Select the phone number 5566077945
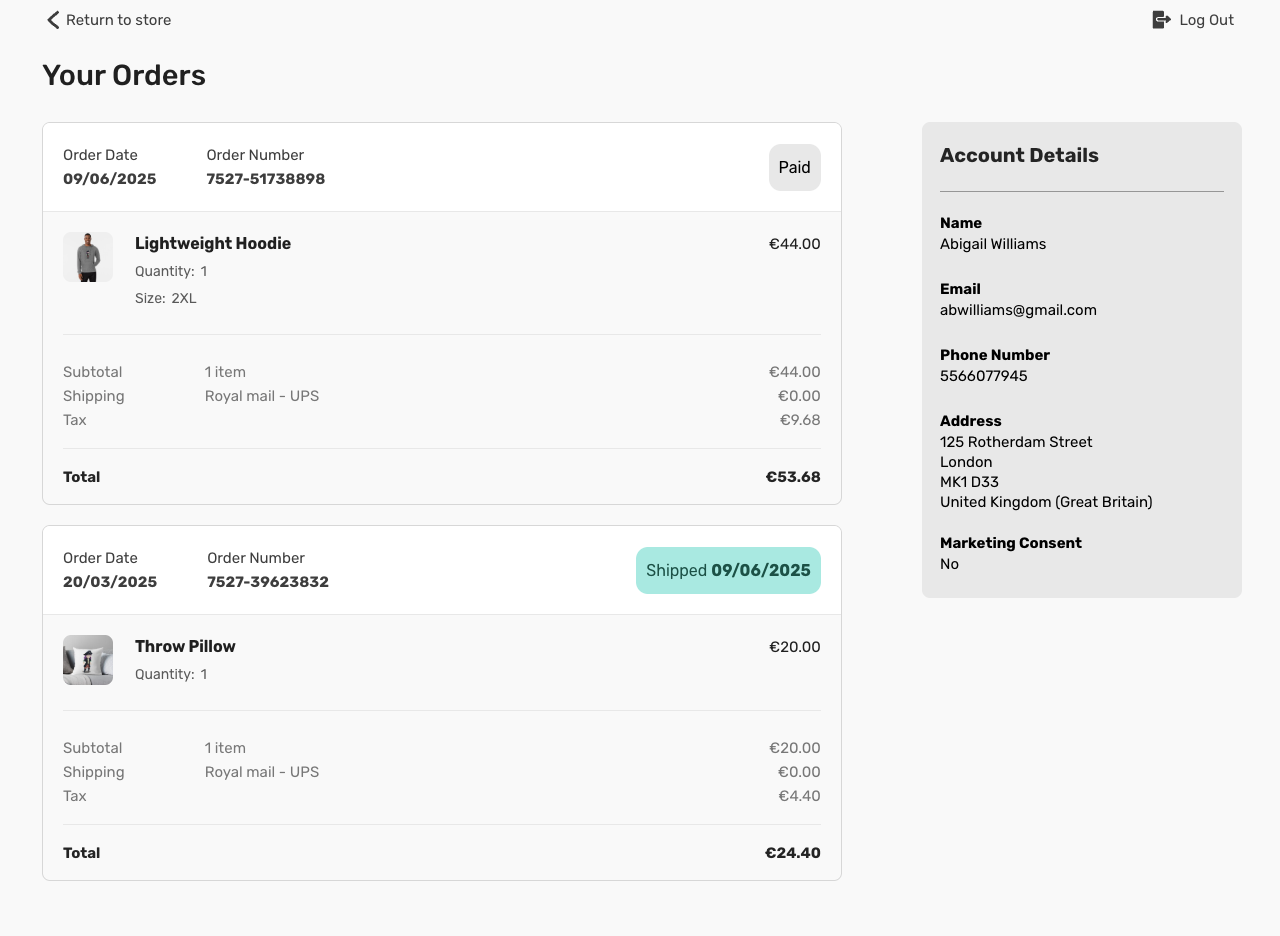This screenshot has width=1280, height=936. [x=984, y=376]
